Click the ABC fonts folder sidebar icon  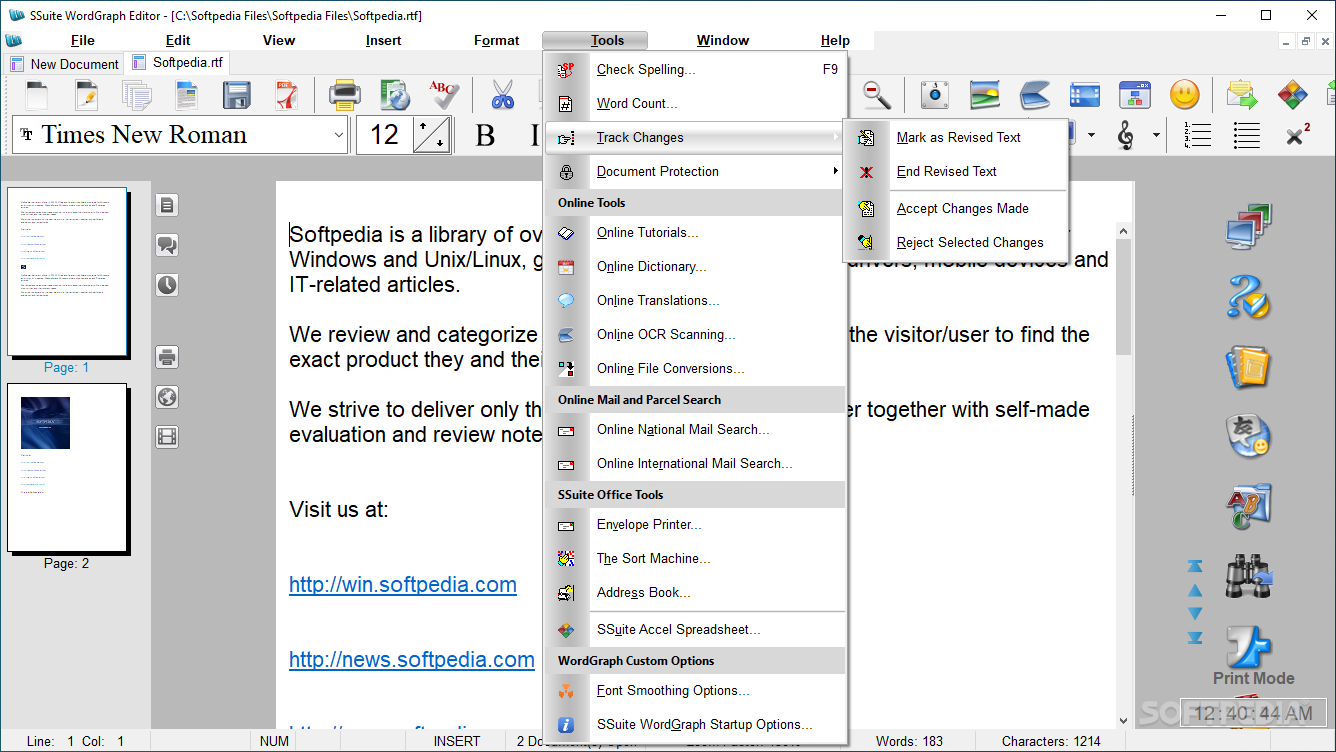(x=1249, y=506)
